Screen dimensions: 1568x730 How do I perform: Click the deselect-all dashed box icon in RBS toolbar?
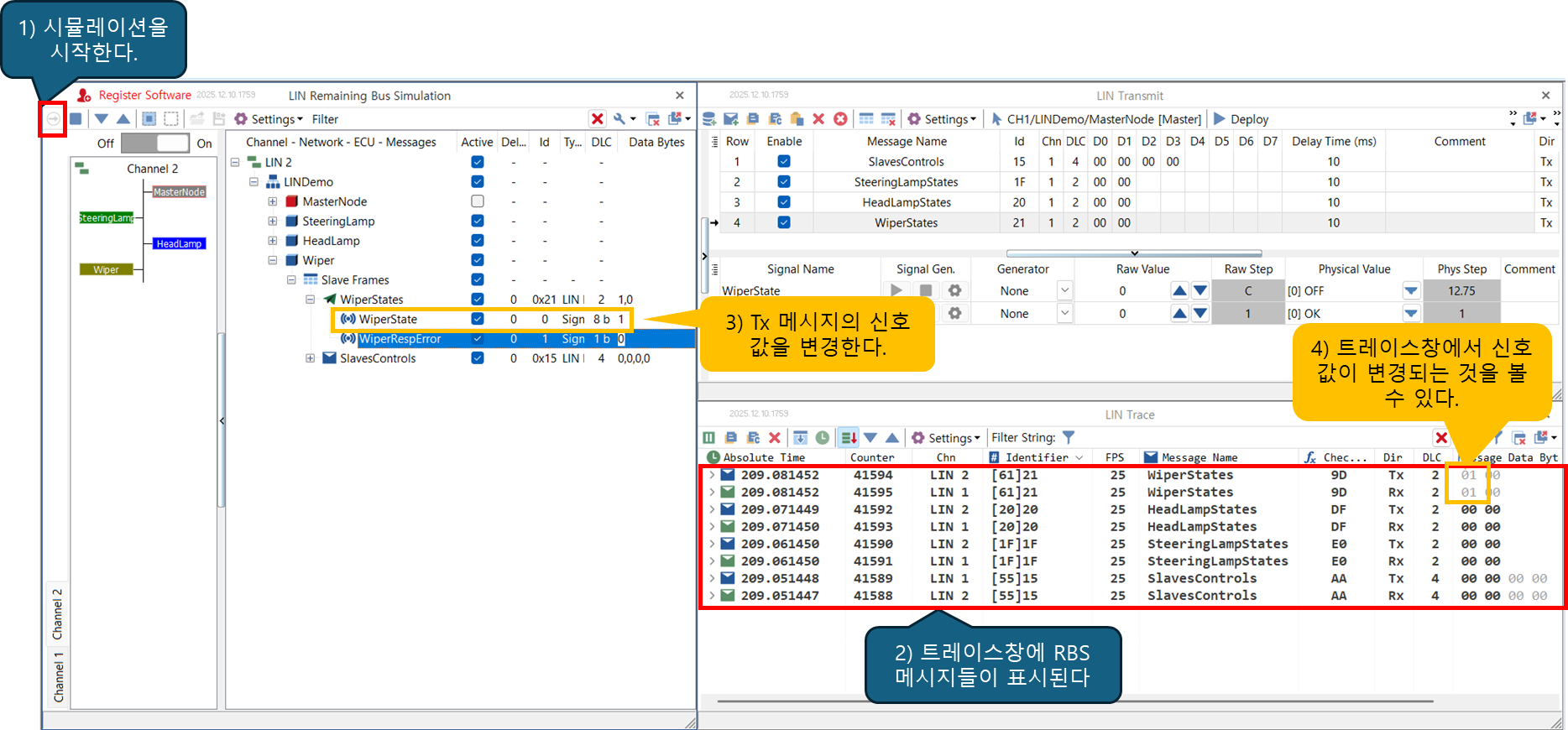[x=171, y=119]
